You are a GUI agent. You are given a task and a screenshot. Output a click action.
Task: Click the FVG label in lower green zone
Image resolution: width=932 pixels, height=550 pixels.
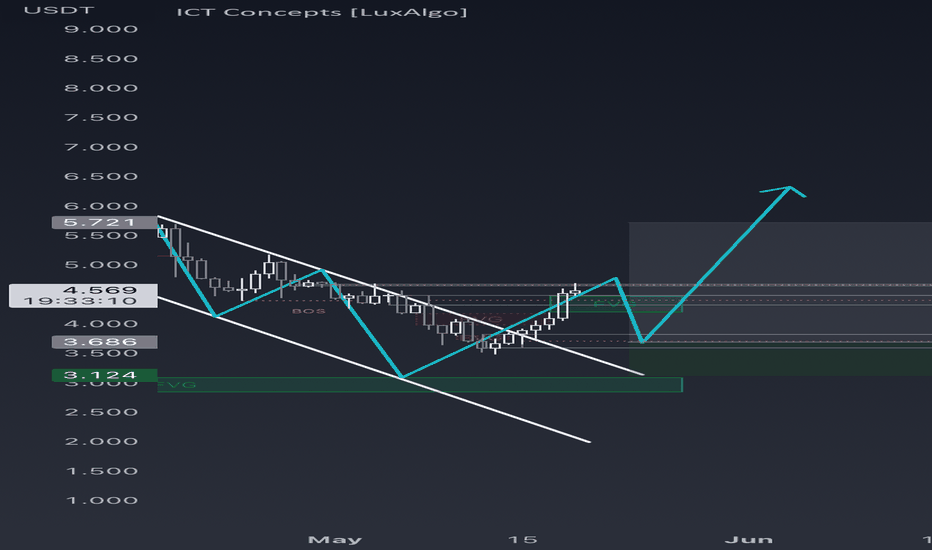tap(177, 385)
